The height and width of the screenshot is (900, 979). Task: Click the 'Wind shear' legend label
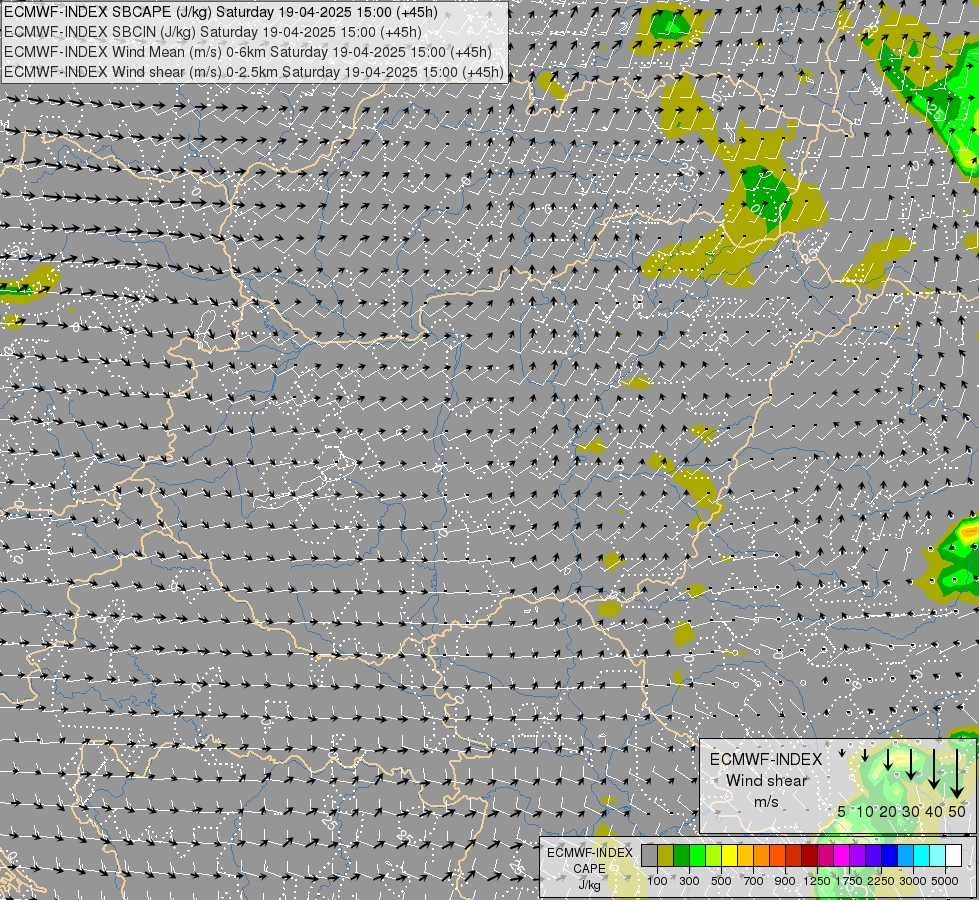click(x=767, y=780)
